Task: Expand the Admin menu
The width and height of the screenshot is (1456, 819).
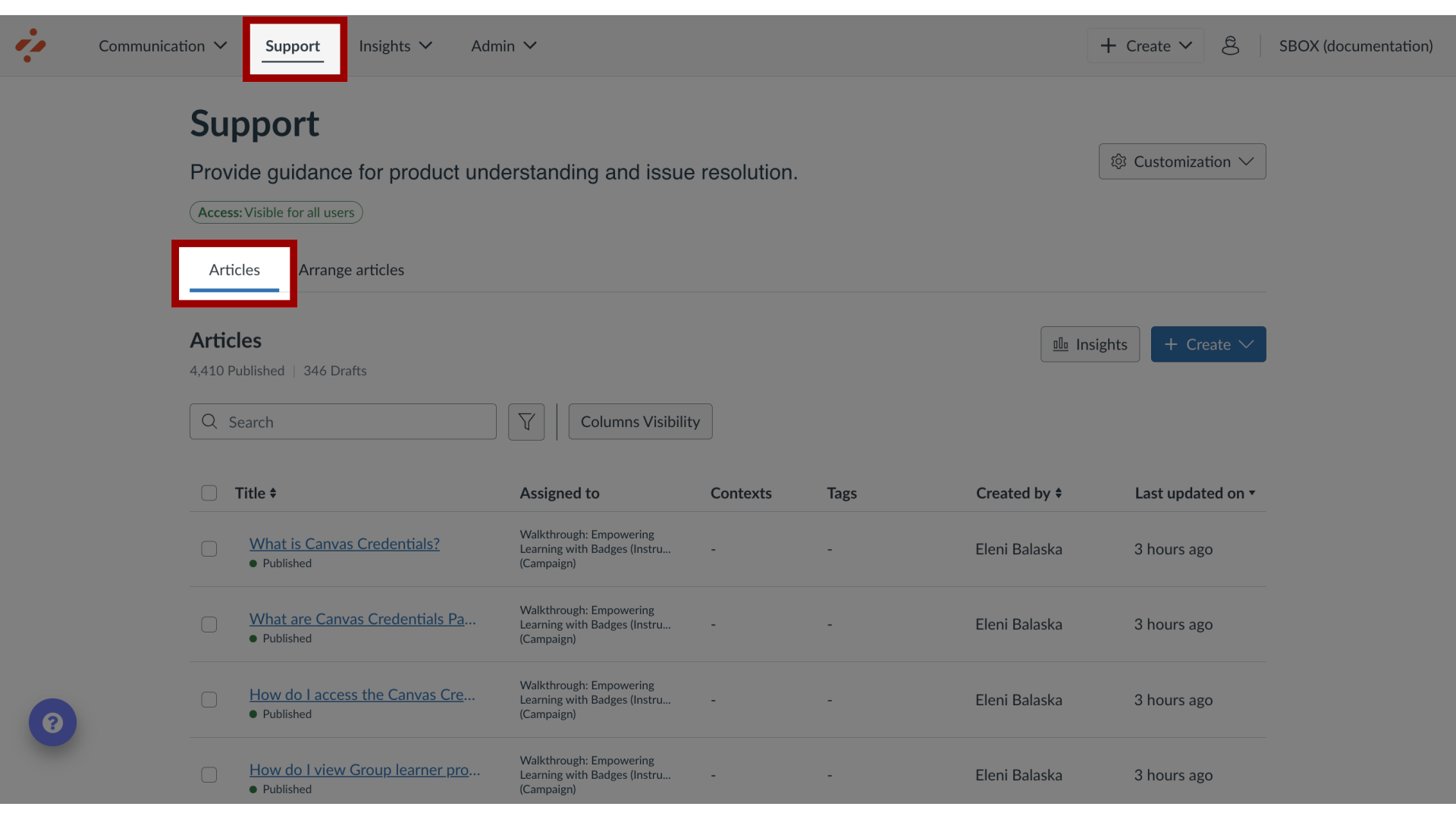Action: point(504,45)
